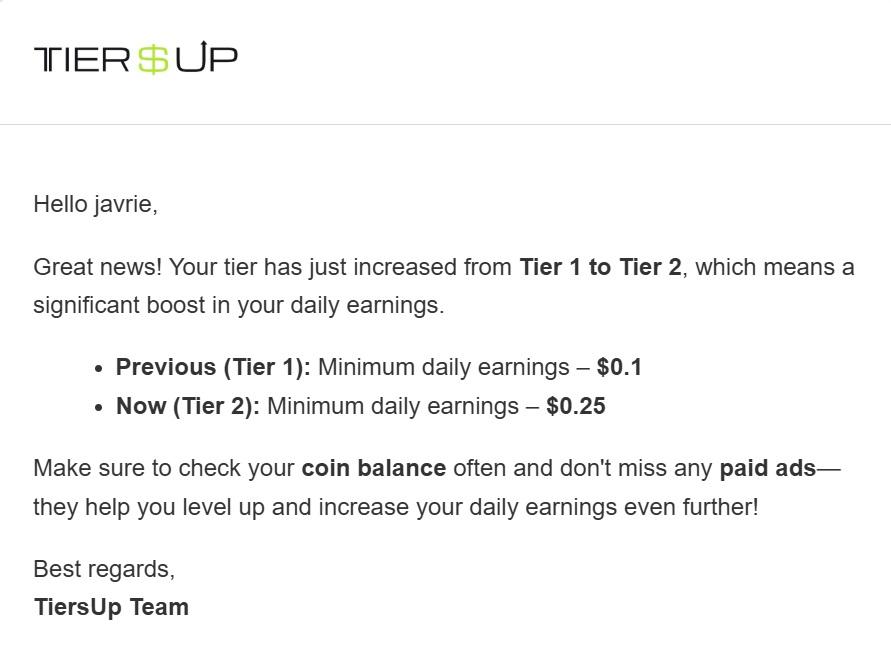Click the TiersUp logo in the header

click(x=135, y=57)
